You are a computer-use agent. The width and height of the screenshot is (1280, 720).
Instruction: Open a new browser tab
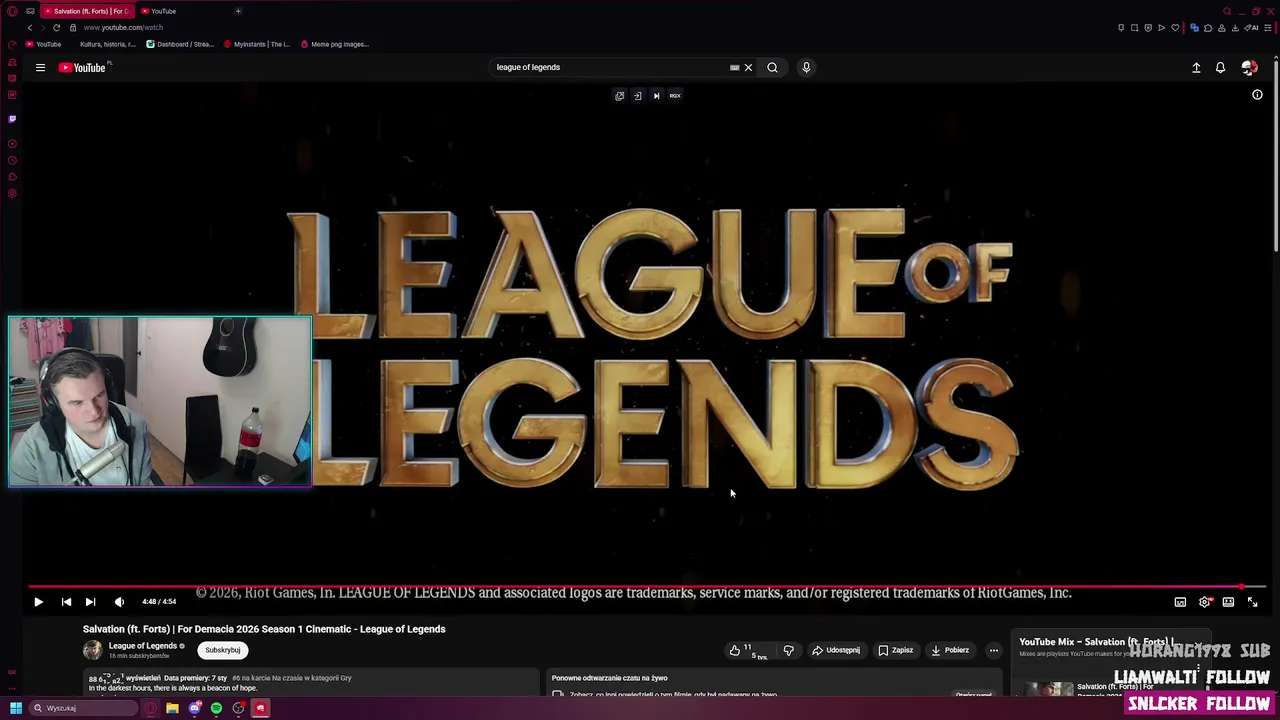point(238,11)
